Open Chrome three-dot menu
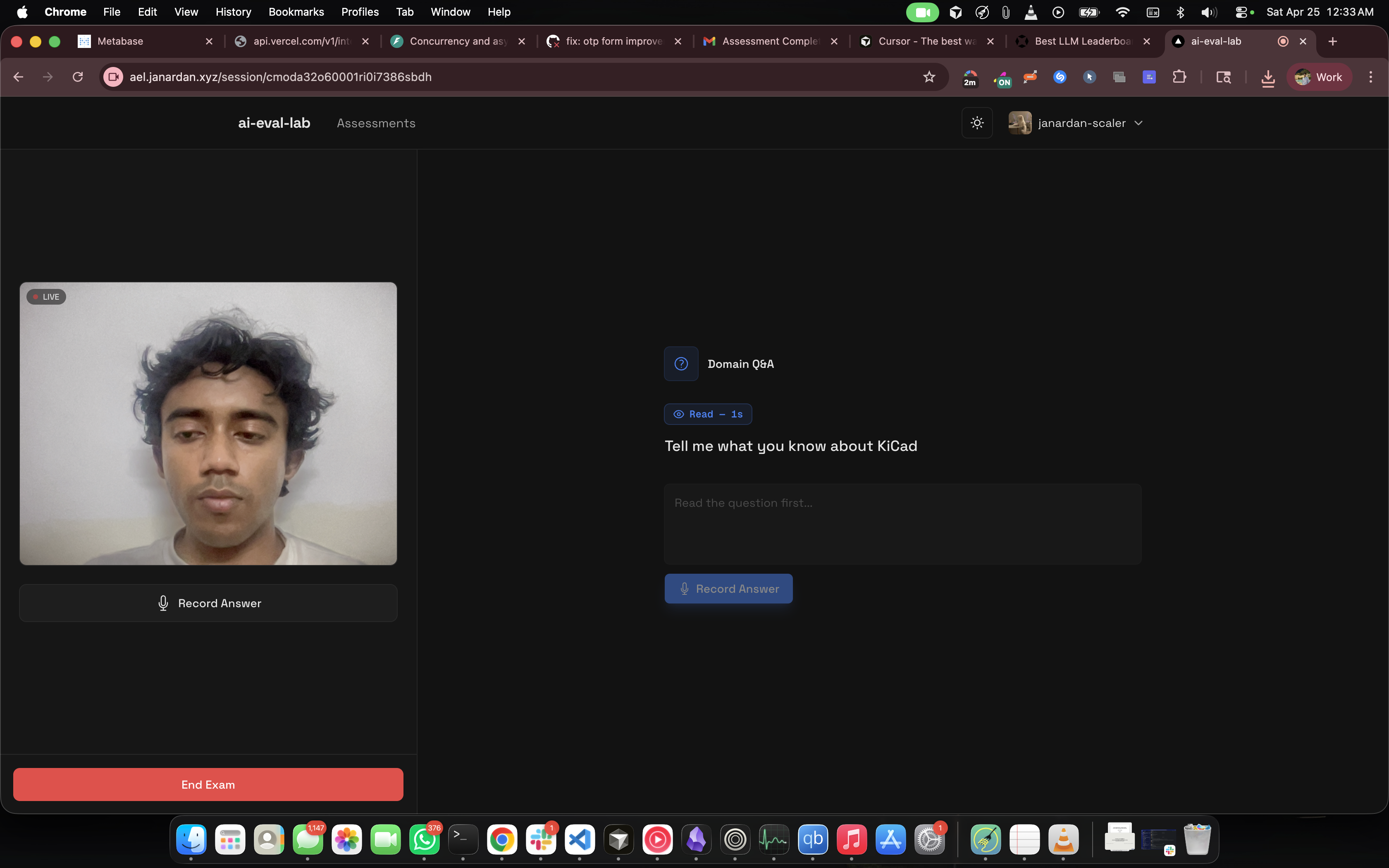1389x868 pixels. pyautogui.click(x=1371, y=77)
